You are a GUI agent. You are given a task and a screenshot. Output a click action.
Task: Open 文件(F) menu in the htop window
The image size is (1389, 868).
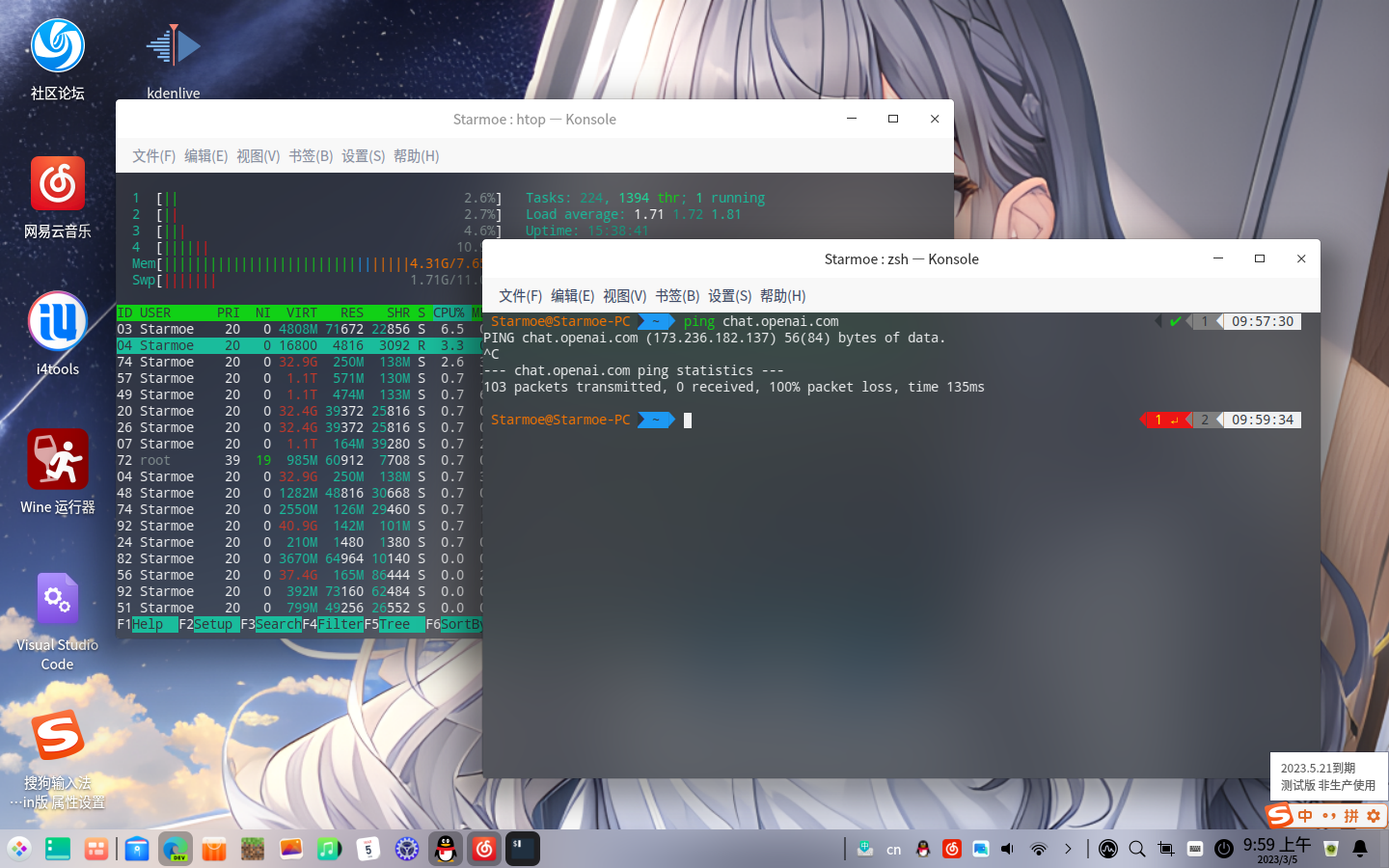153,156
